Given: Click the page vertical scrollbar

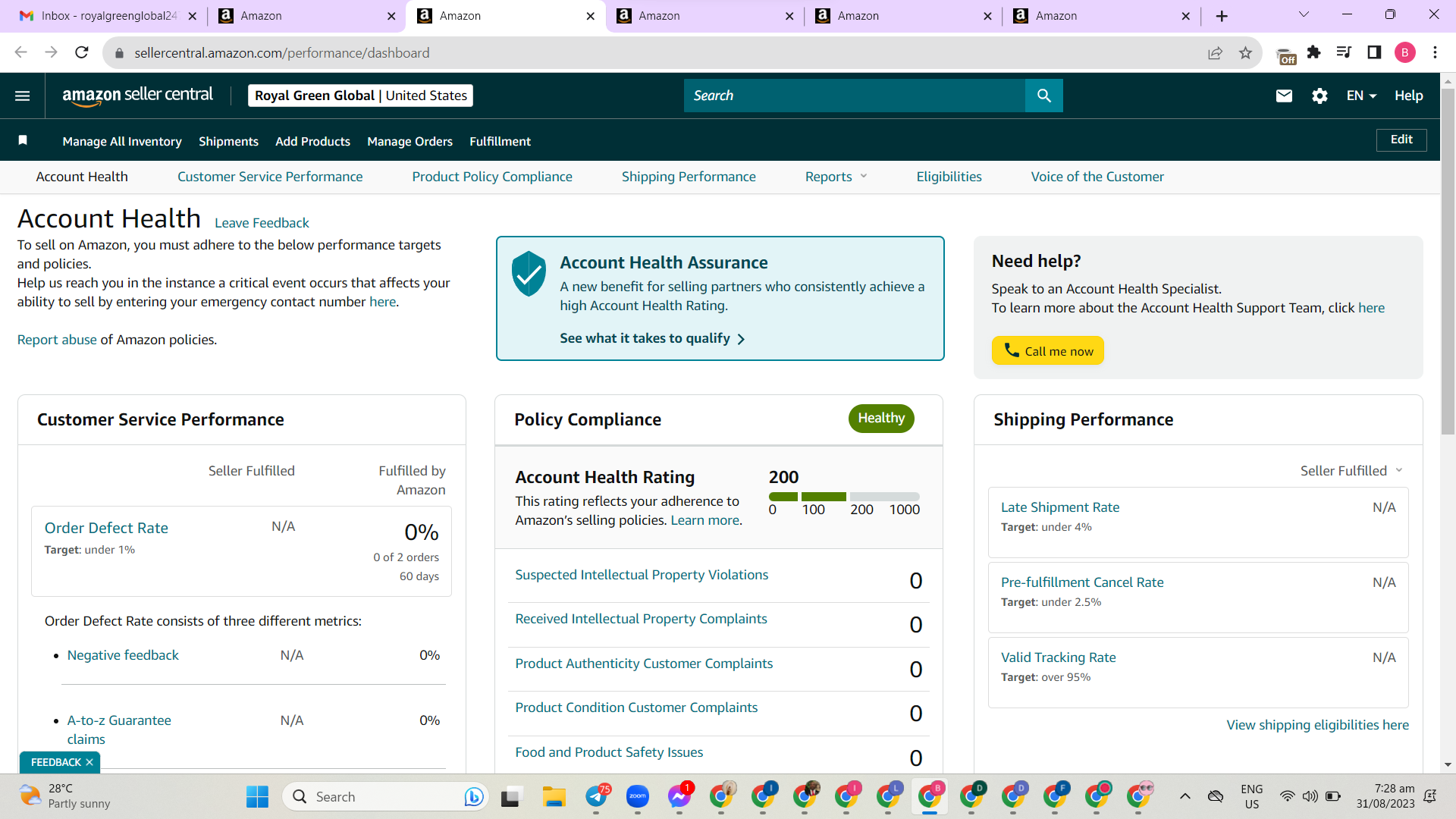Looking at the screenshot, I should [x=1448, y=262].
